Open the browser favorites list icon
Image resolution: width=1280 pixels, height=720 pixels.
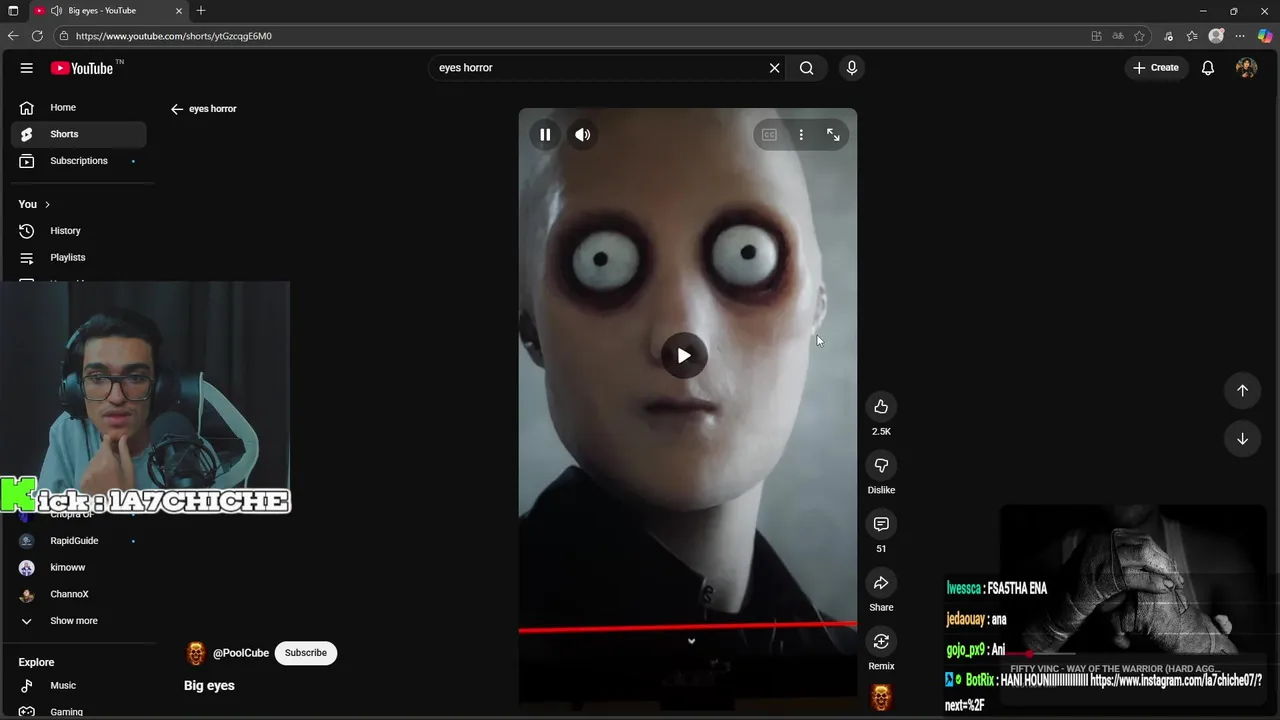click(1192, 36)
